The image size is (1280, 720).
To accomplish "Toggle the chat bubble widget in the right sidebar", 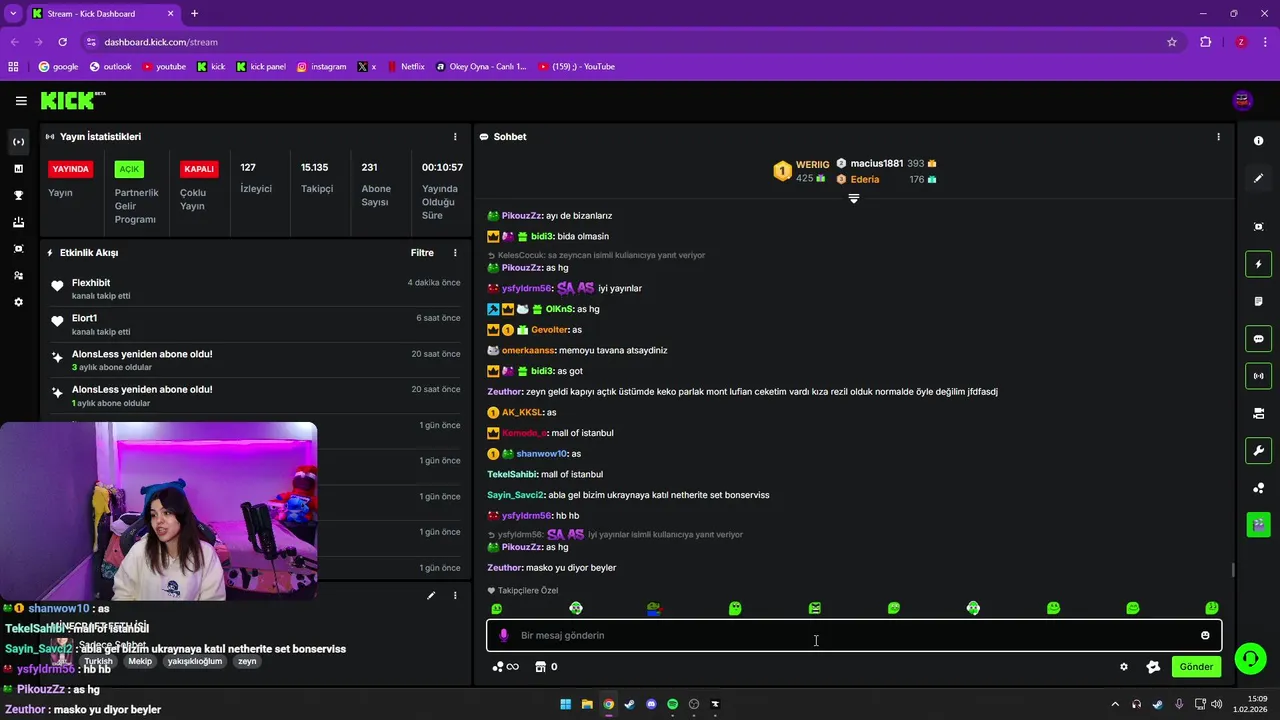I will click(x=1258, y=339).
